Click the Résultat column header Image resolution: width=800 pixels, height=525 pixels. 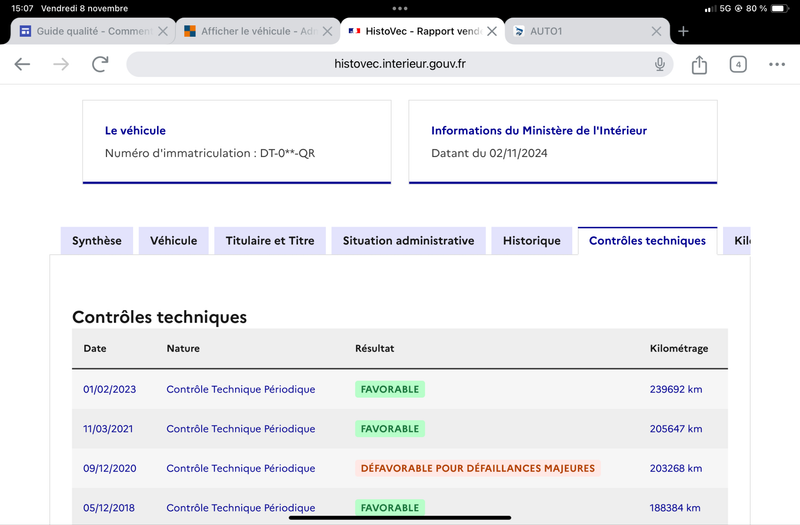tap(374, 348)
